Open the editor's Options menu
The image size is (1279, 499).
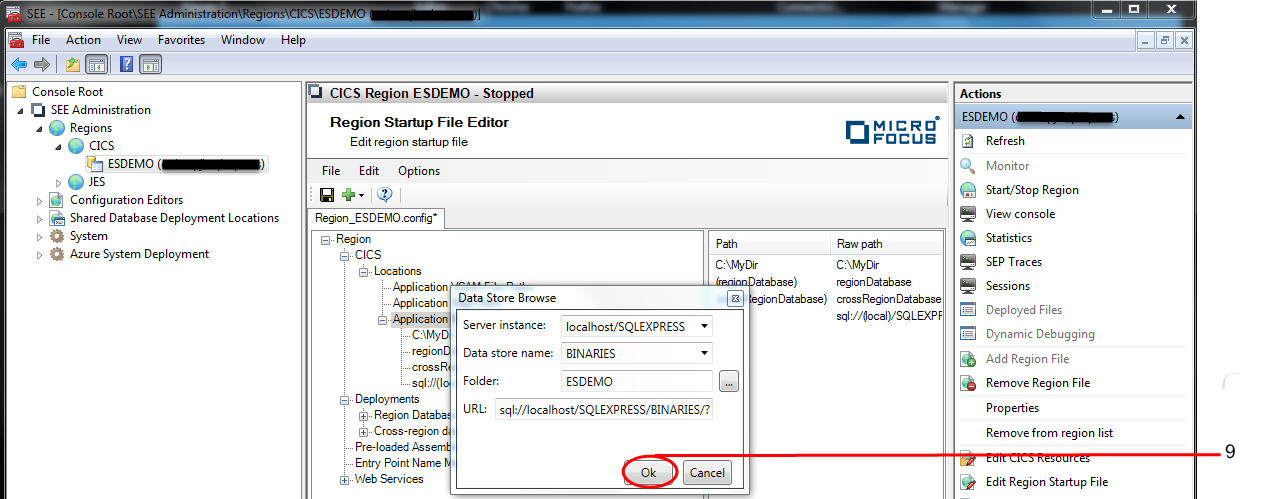419,171
